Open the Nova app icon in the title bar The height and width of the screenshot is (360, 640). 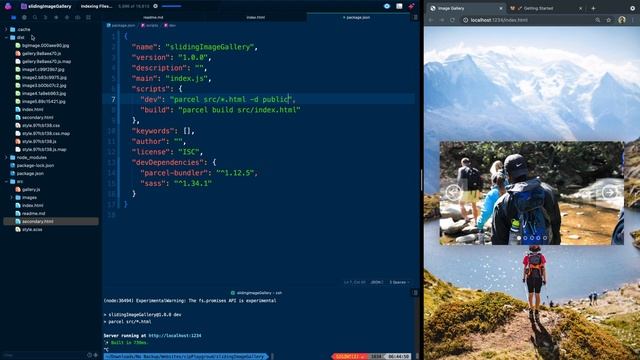tap(8, 6)
